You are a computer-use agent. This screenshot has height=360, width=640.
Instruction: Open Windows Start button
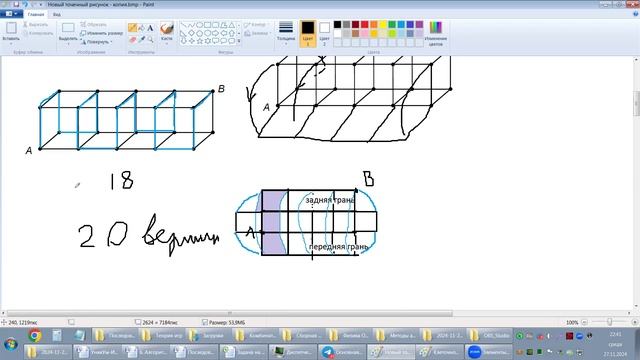[x=11, y=343]
